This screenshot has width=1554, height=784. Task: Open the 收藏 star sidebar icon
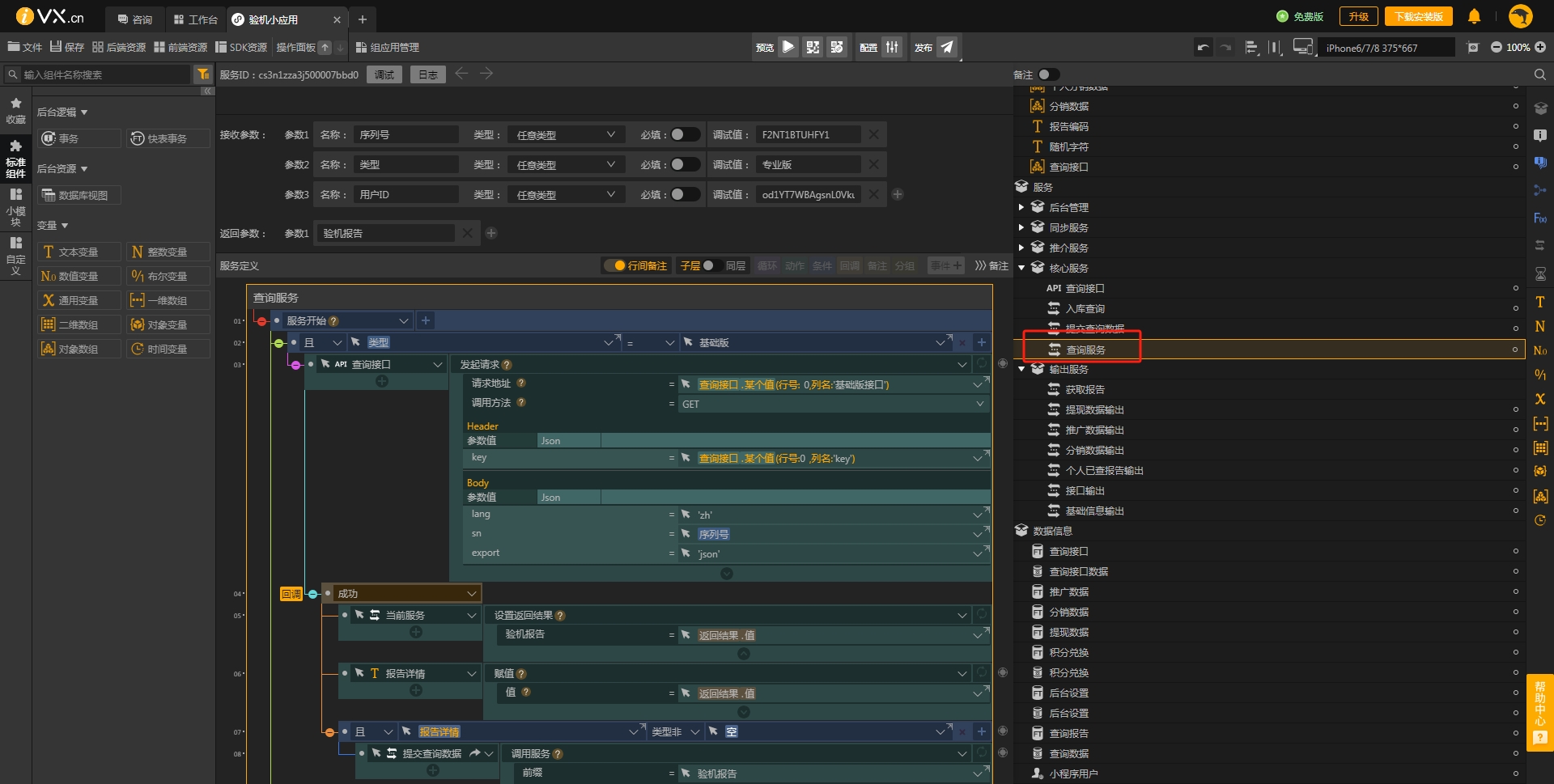(16, 111)
